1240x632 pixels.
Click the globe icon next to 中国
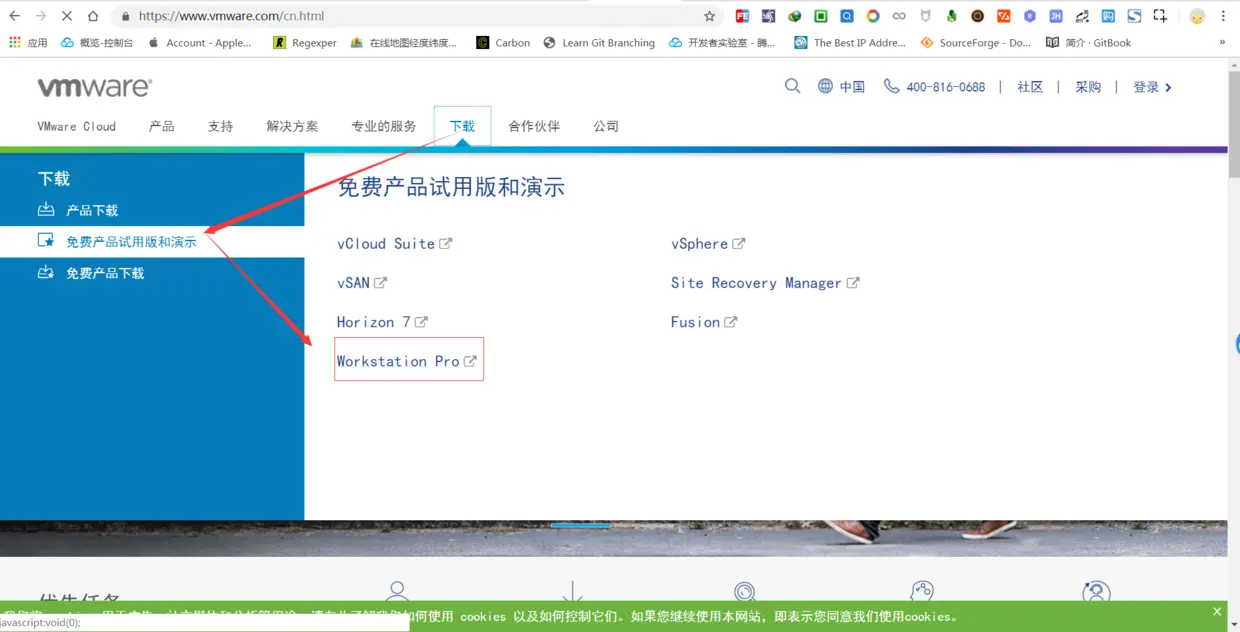[x=823, y=87]
